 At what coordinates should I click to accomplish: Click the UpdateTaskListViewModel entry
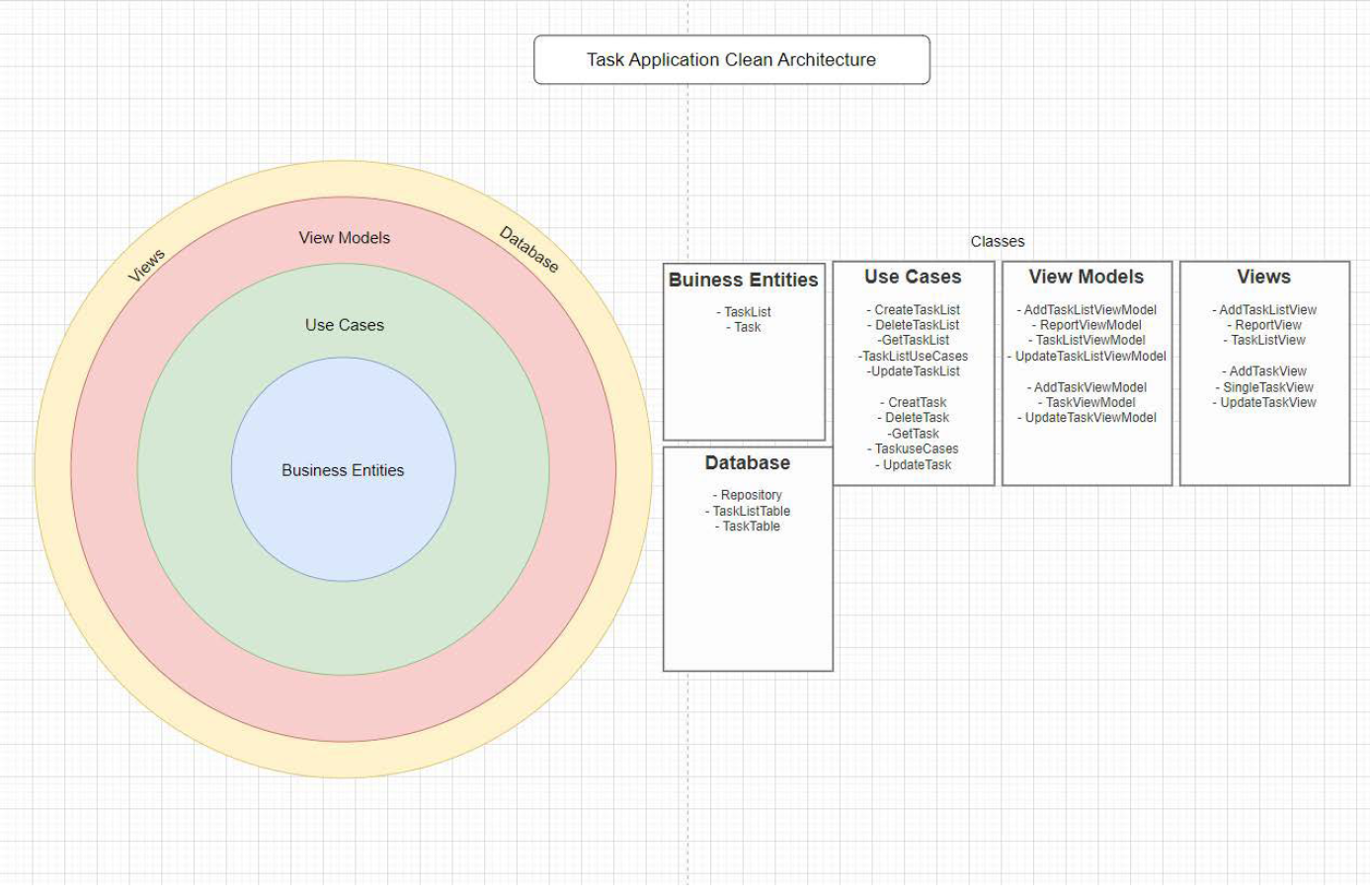tap(1087, 356)
